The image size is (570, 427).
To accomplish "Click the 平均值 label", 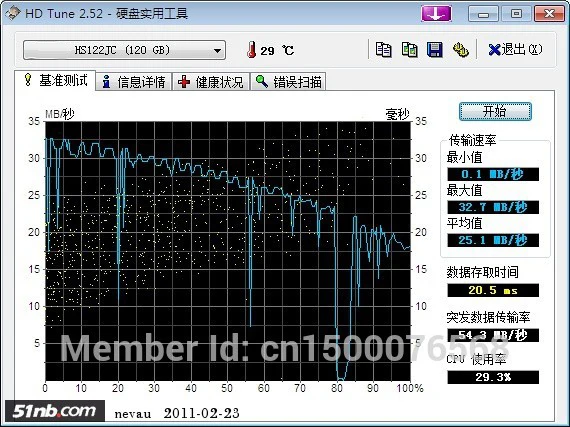I will pyautogui.click(x=465, y=223).
